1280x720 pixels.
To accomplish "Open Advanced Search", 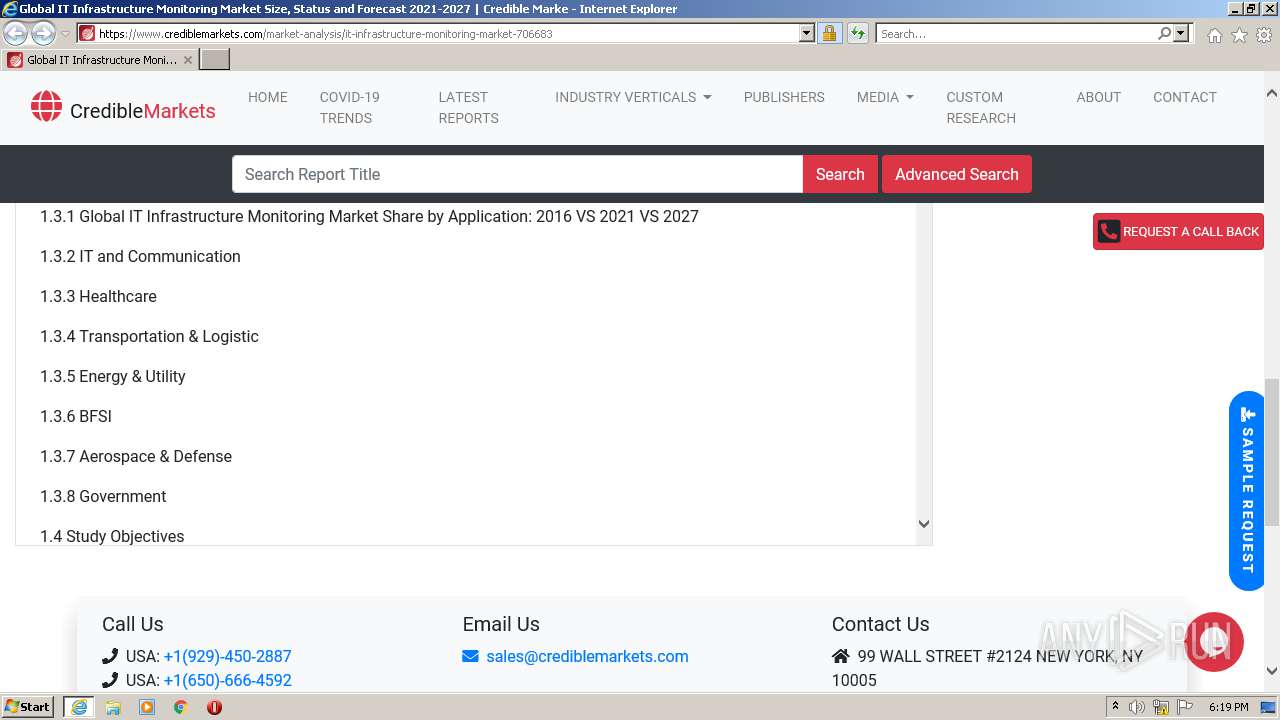I will pyautogui.click(x=957, y=174).
